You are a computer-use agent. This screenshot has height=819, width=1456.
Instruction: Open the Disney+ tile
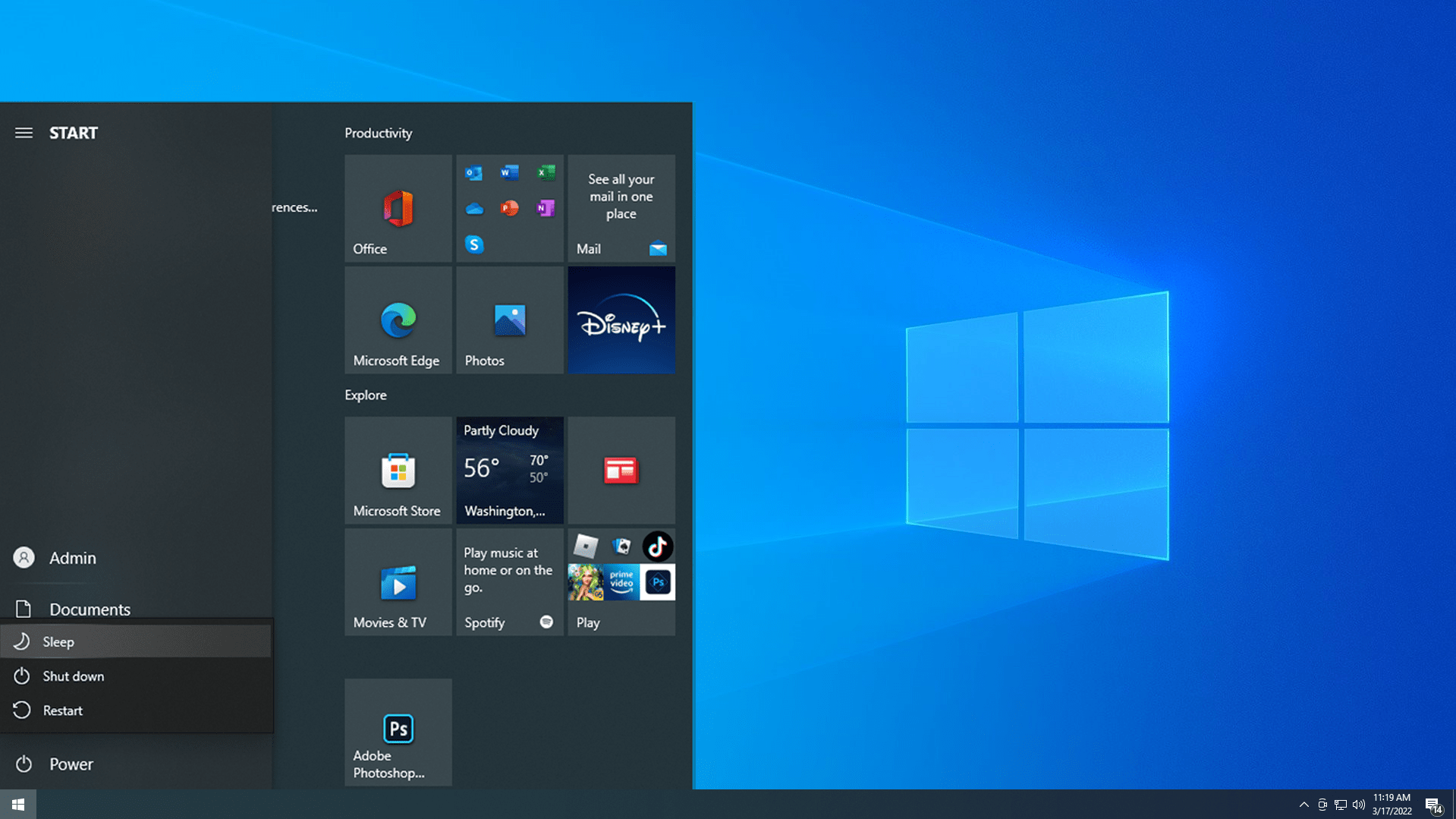pyautogui.click(x=621, y=320)
